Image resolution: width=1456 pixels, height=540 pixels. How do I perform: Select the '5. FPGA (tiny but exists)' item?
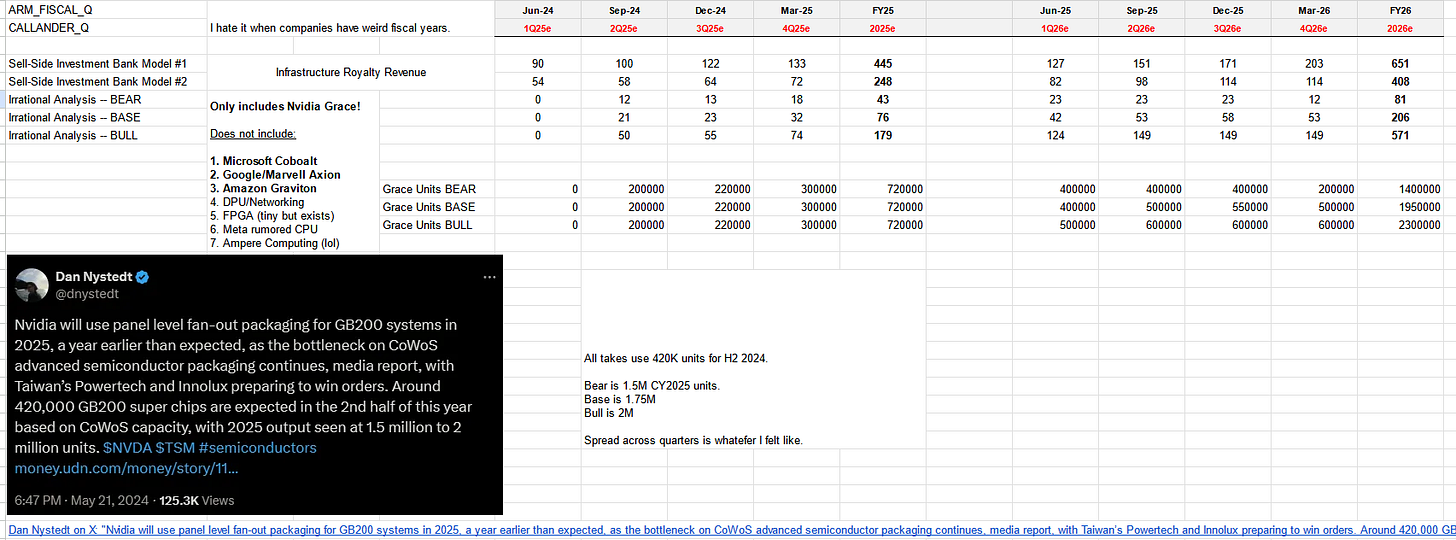273,215
